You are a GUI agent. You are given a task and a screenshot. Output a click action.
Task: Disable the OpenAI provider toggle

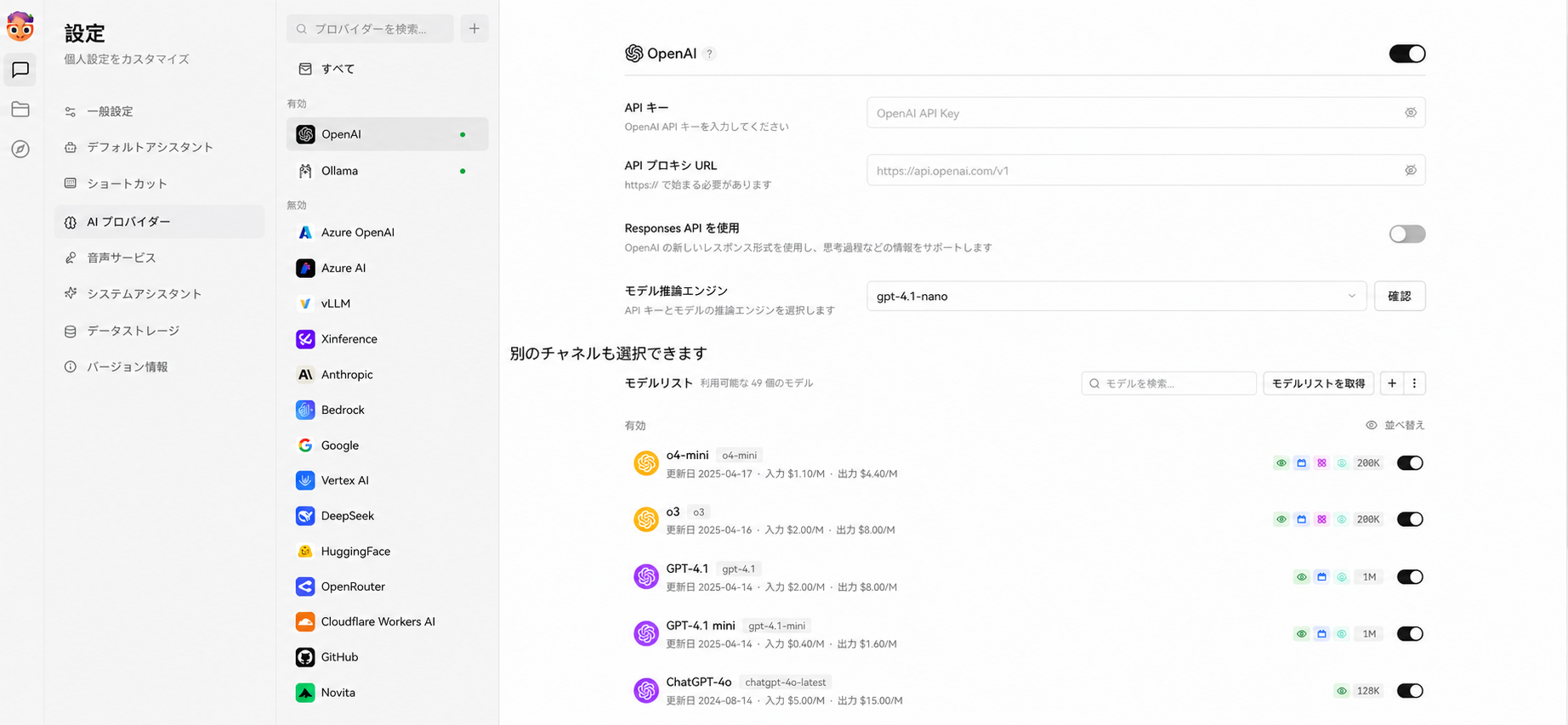1407,54
